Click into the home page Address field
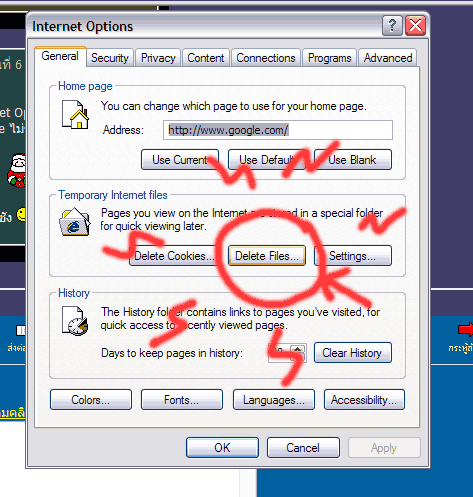 tap(278, 130)
